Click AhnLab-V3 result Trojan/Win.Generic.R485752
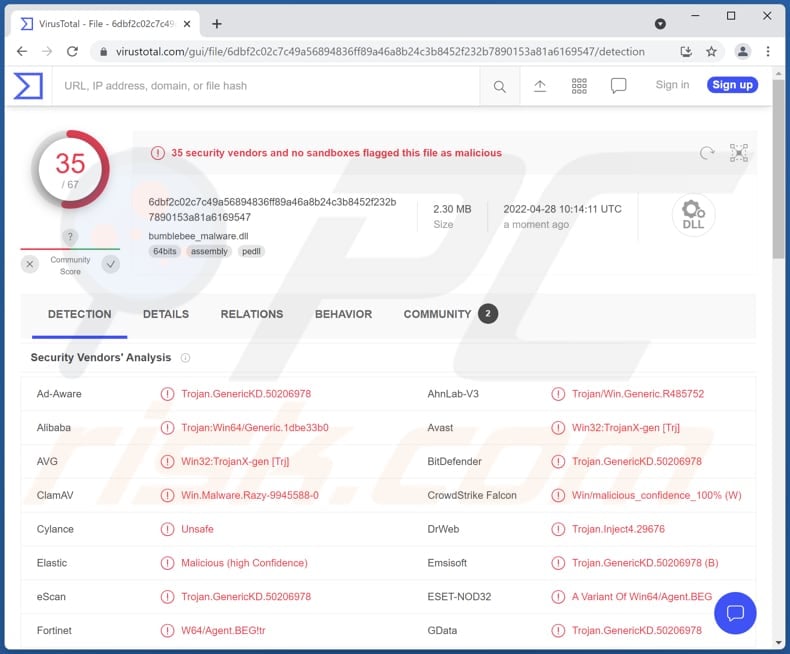This screenshot has width=790, height=654. point(638,394)
